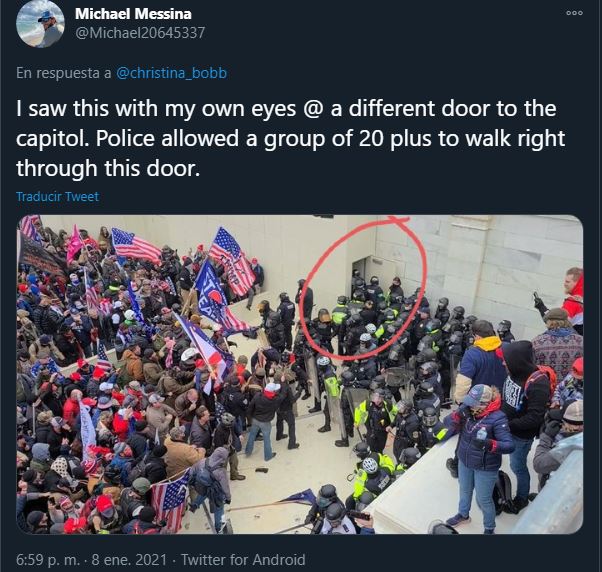602x572 pixels.
Task: Click the pink flag above the crowd
Action: point(74,244)
